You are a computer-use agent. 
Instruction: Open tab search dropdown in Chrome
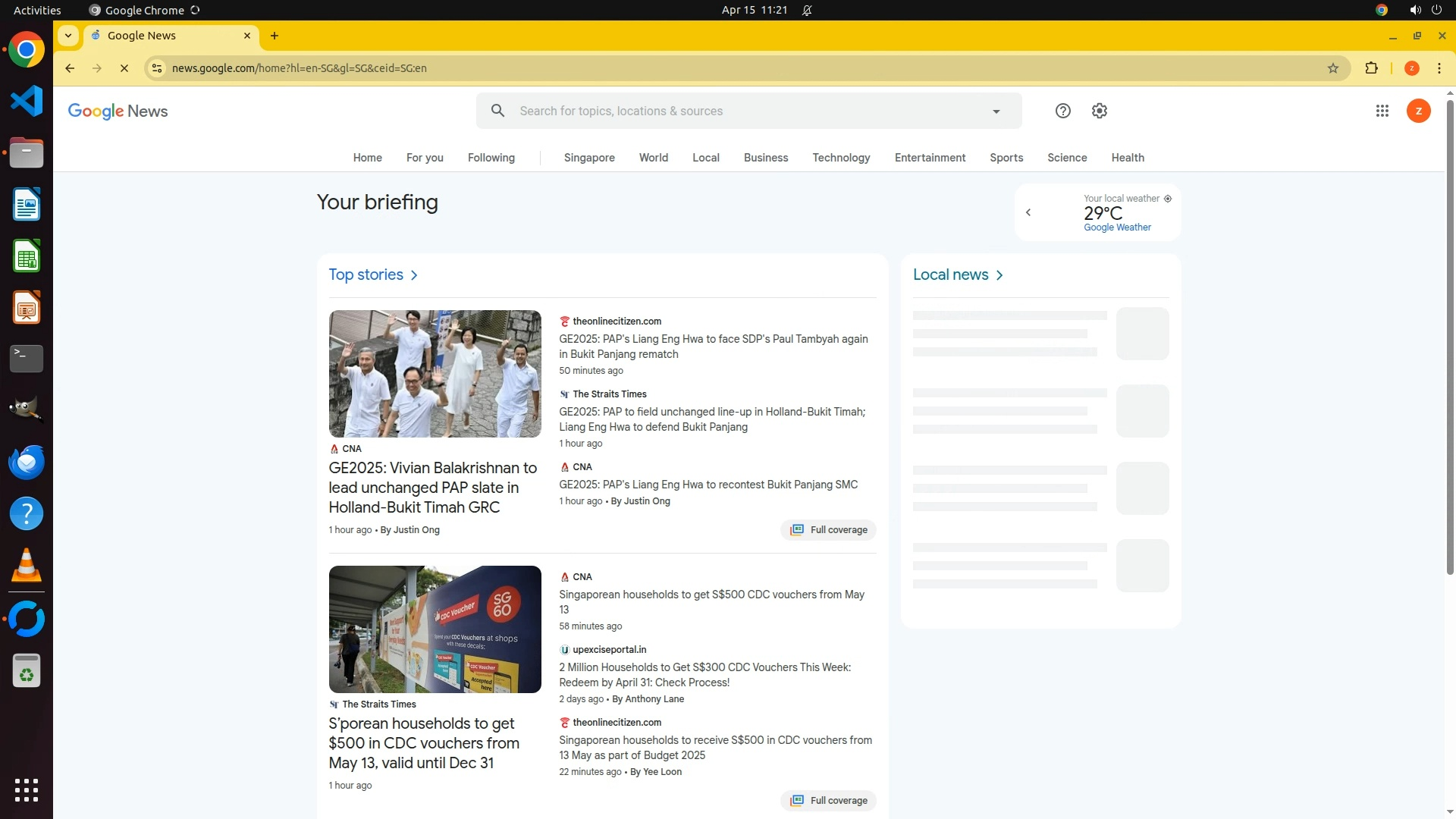[x=68, y=36]
